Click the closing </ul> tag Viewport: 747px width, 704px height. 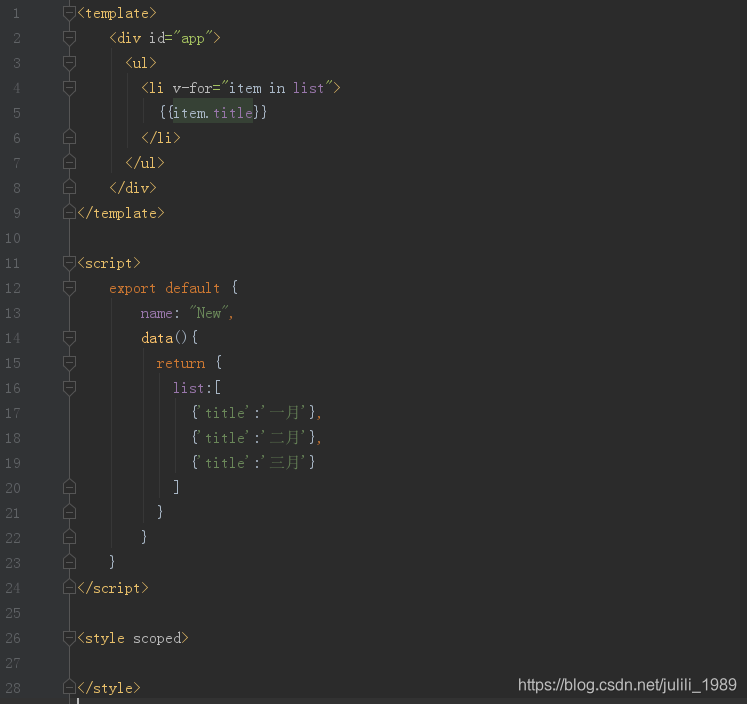coord(145,163)
